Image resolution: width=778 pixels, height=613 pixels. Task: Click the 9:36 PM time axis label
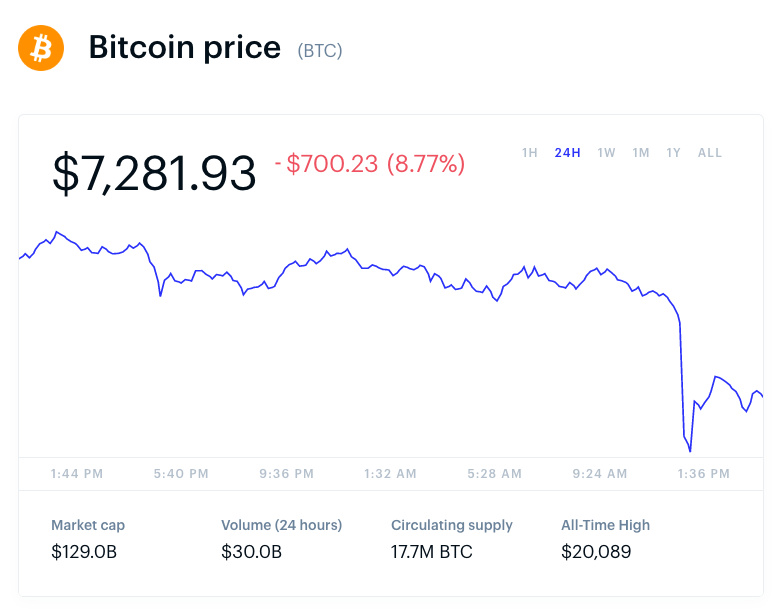point(287,473)
